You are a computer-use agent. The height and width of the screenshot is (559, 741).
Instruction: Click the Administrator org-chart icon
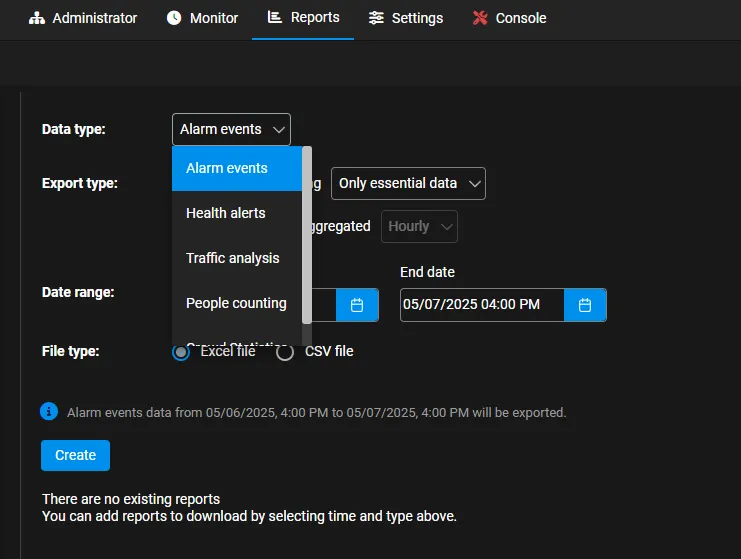coord(37,18)
